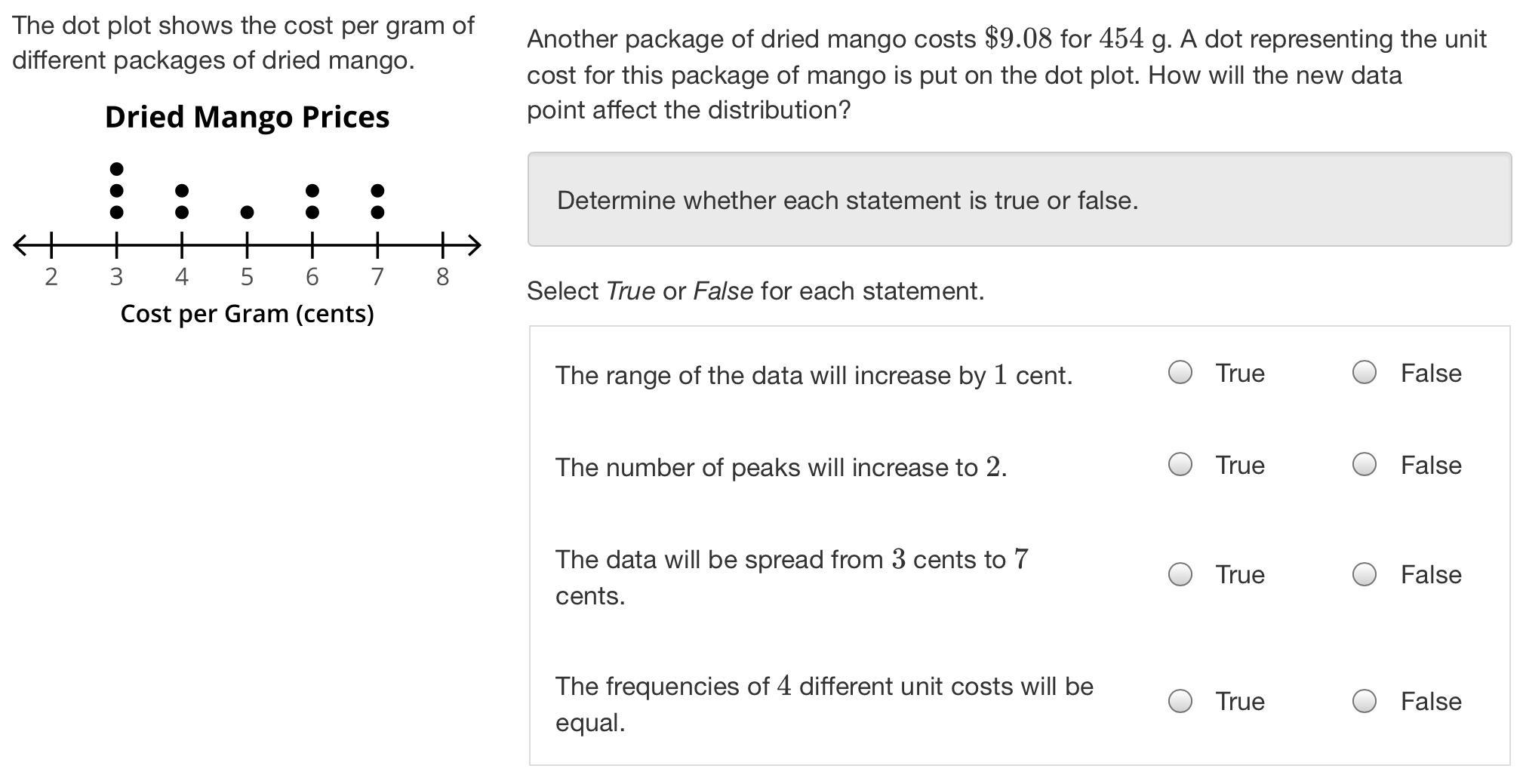The height and width of the screenshot is (784, 1523).
Task: Select False for number of peaks statement
Action: click(x=1364, y=464)
